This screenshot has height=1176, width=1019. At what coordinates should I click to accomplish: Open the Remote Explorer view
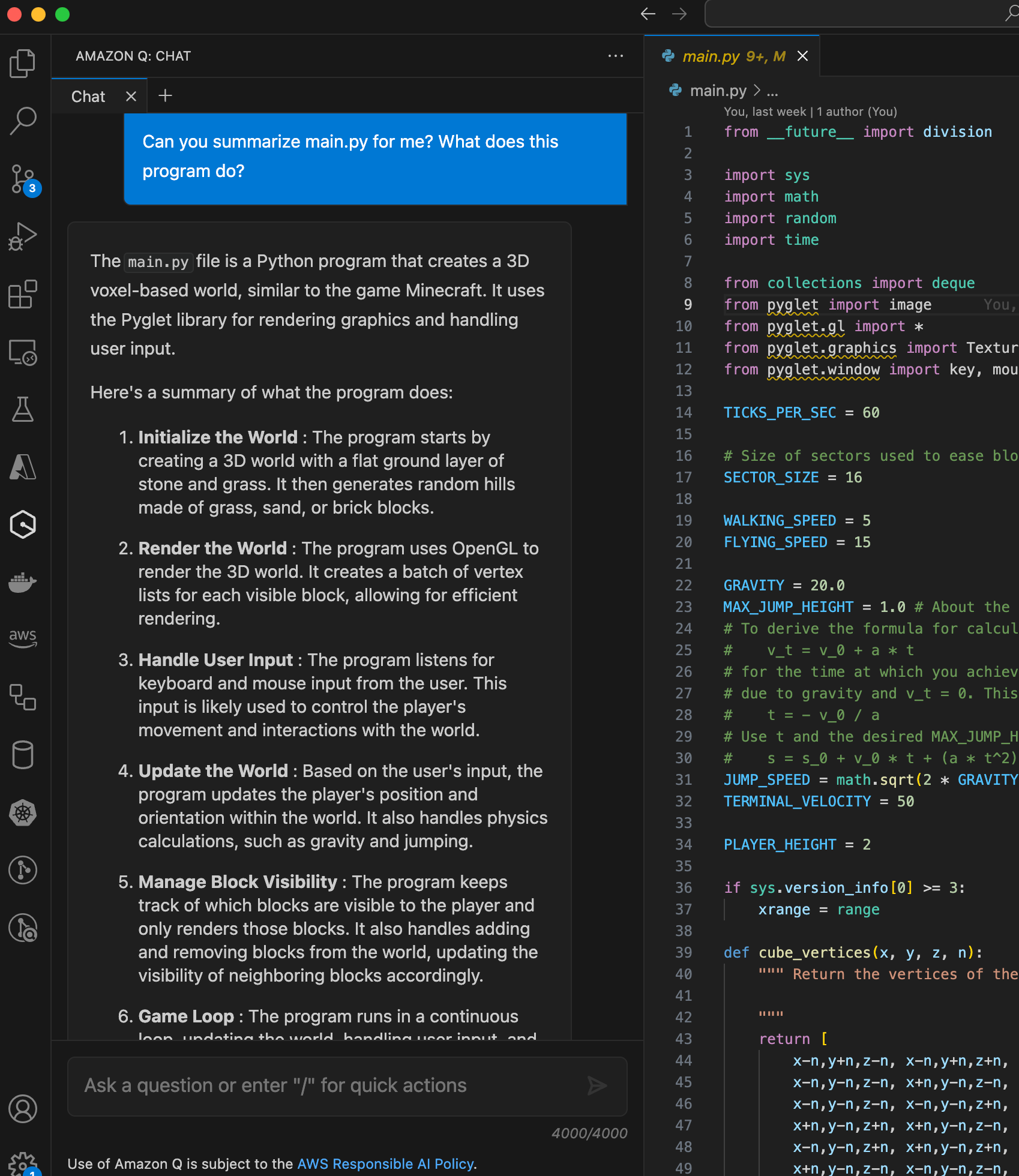[23, 352]
